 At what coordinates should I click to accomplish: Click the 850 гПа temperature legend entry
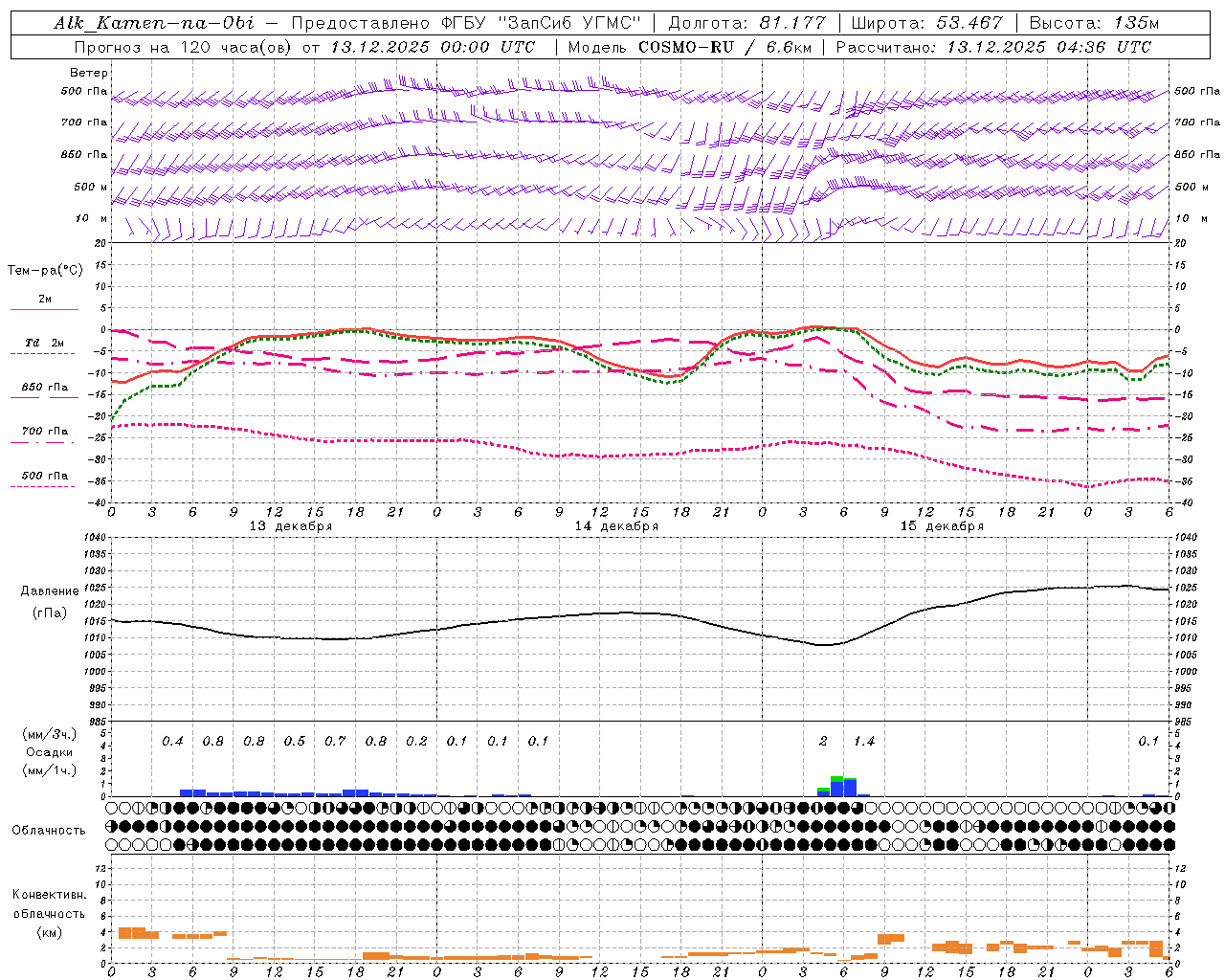44,387
